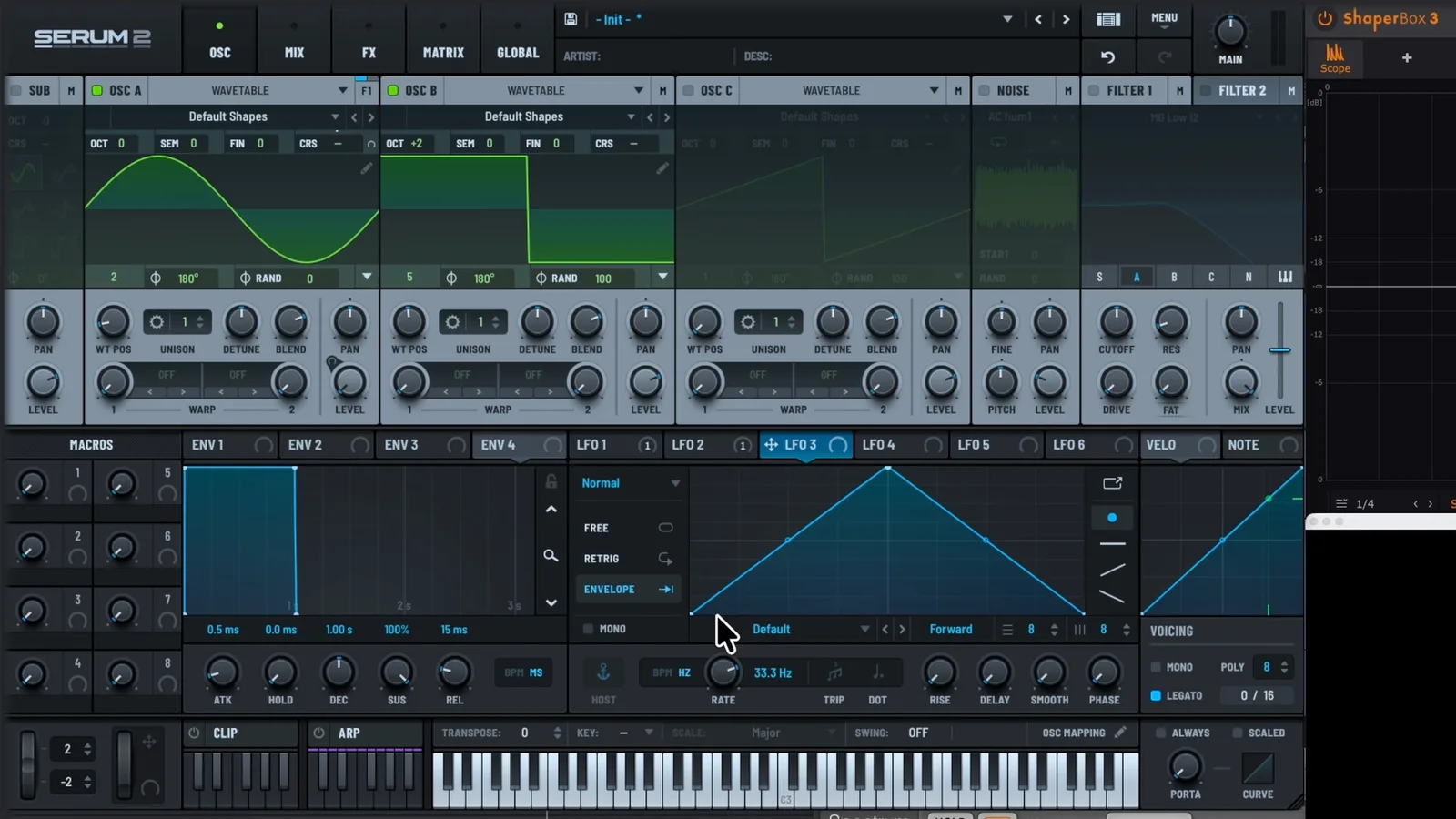Click the LFO export shape icon
The height and width of the screenshot is (819, 1456).
click(1112, 483)
